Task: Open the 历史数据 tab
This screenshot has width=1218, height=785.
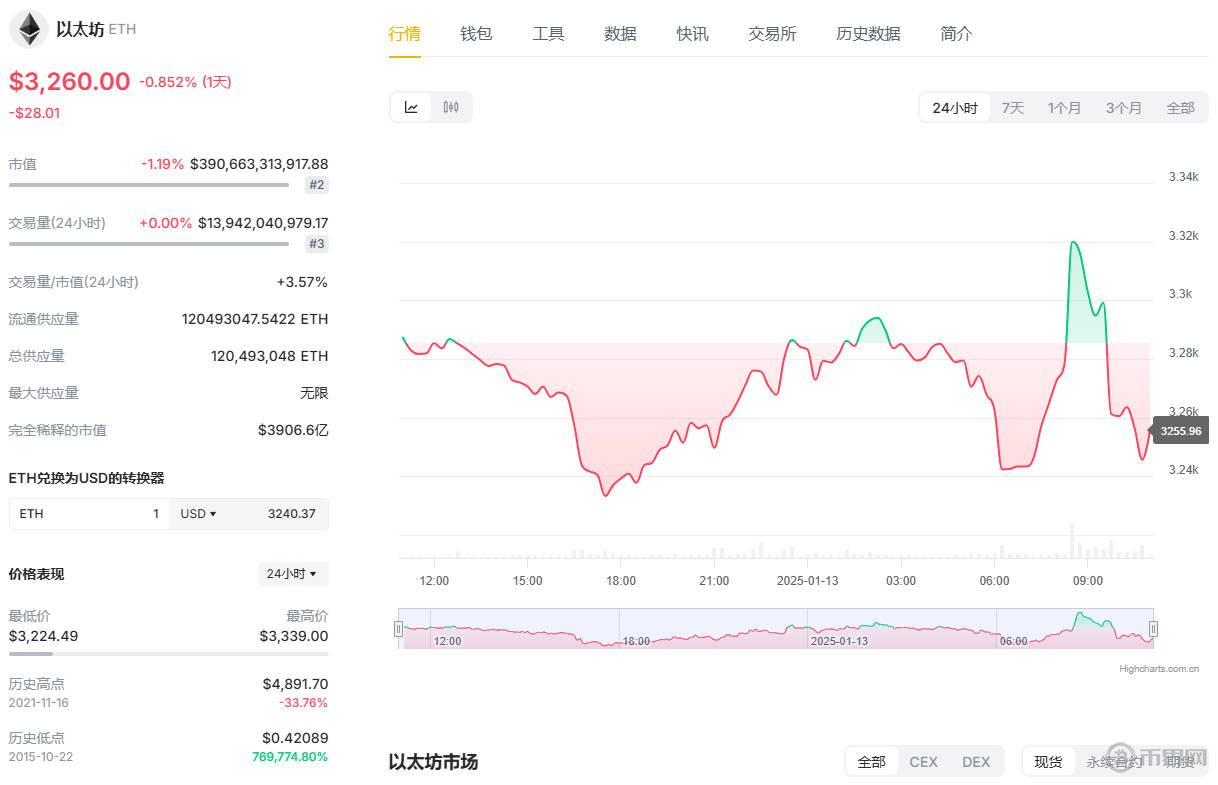Action: [x=866, y=33]
